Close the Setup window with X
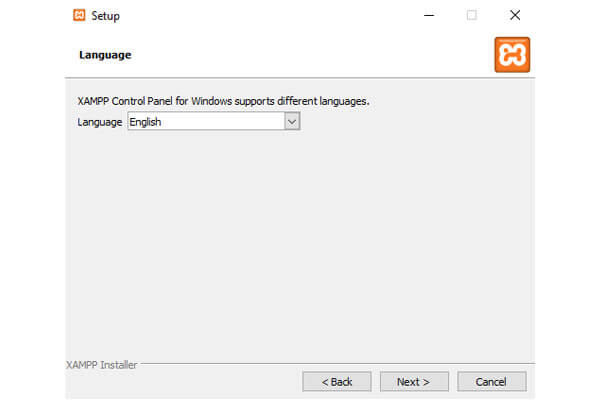600x400 pixels. 515,15
